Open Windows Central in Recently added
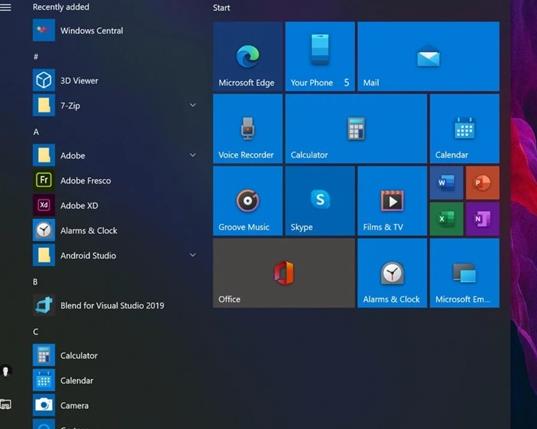 tap(116, 30)
